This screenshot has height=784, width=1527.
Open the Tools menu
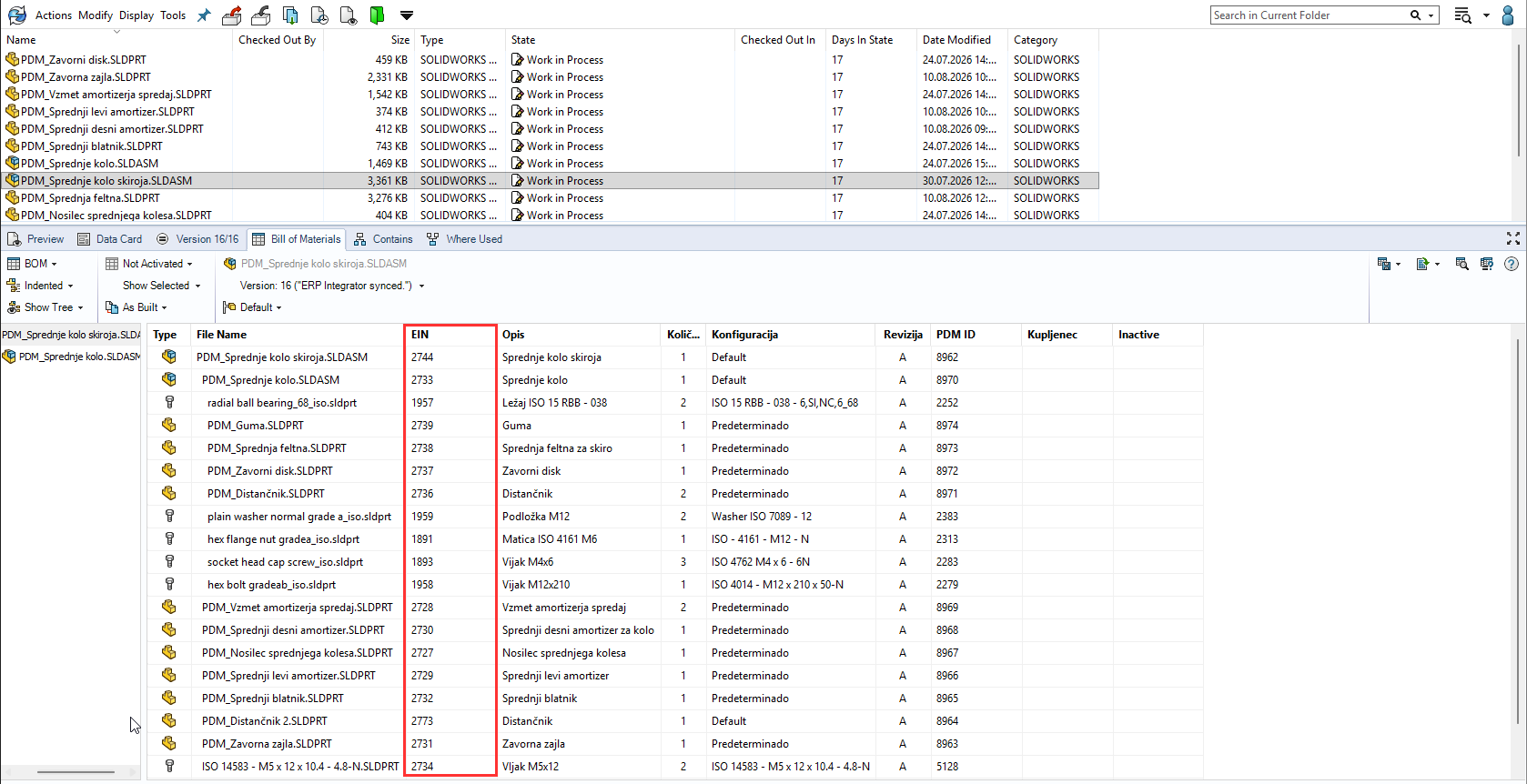[173, 15]
